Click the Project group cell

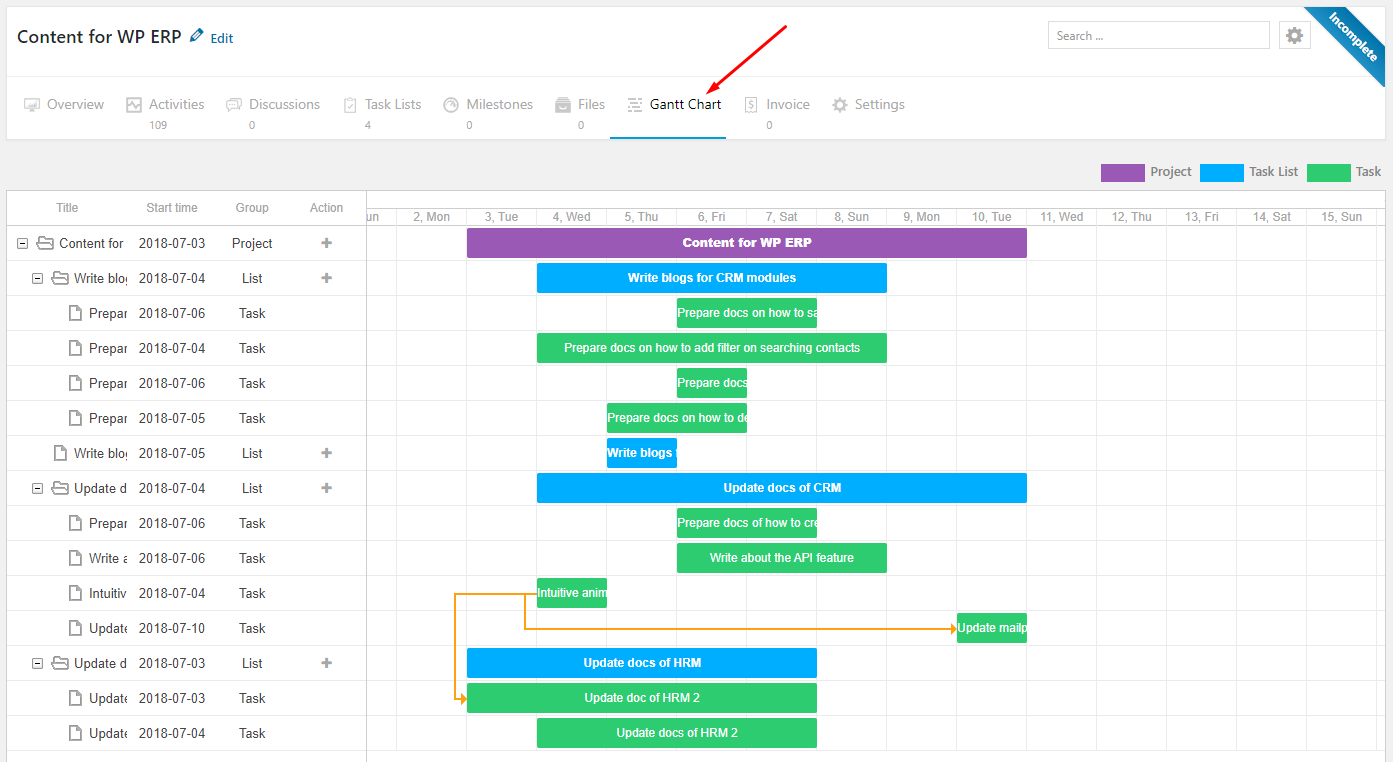coord(252,243)
